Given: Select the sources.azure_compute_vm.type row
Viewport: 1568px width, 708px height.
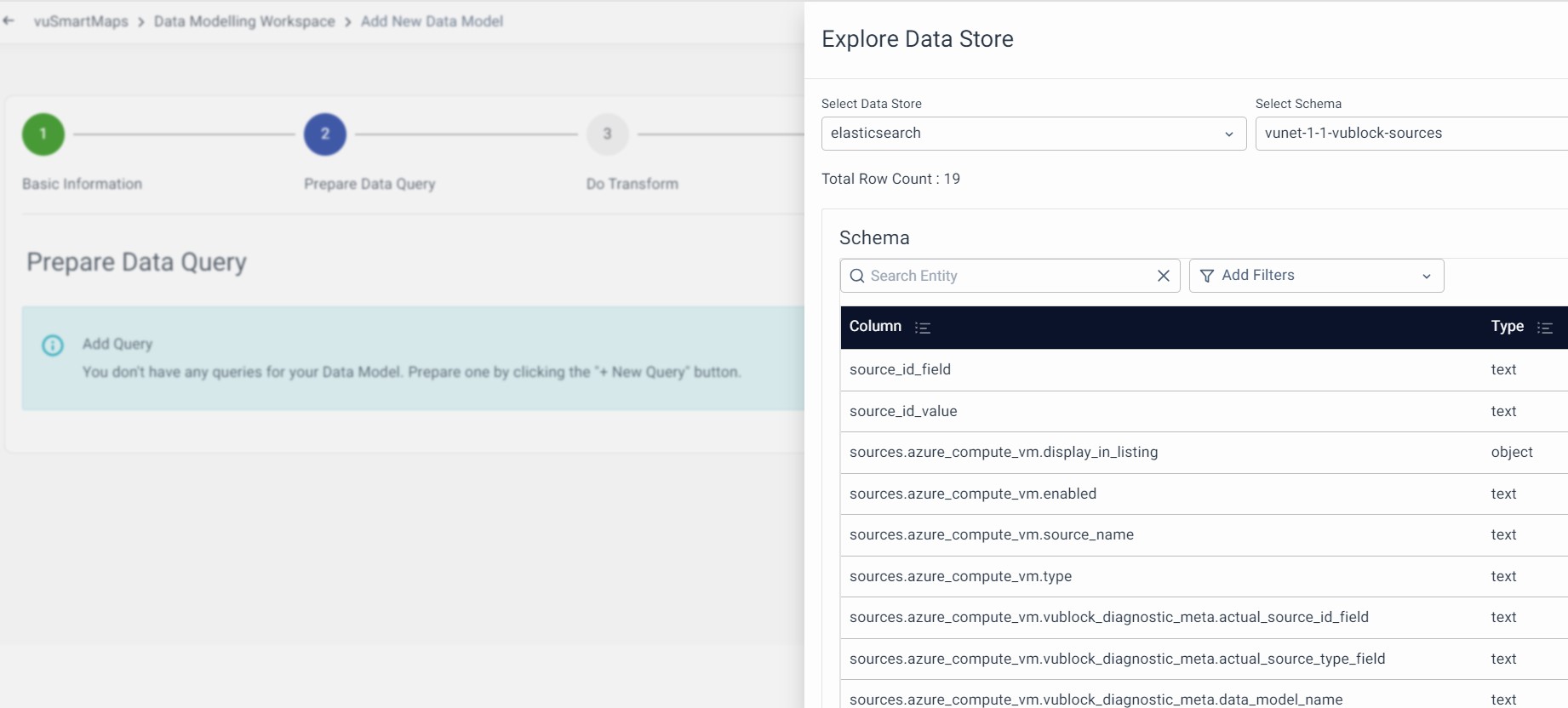Looking at the screenshot, I should click(960, 576).
